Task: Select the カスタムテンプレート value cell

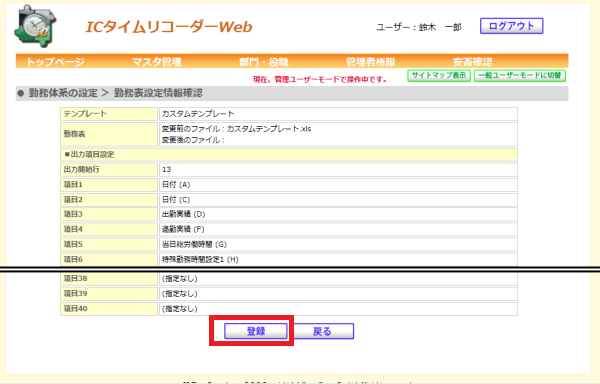Action: click(x=338, y=114)
